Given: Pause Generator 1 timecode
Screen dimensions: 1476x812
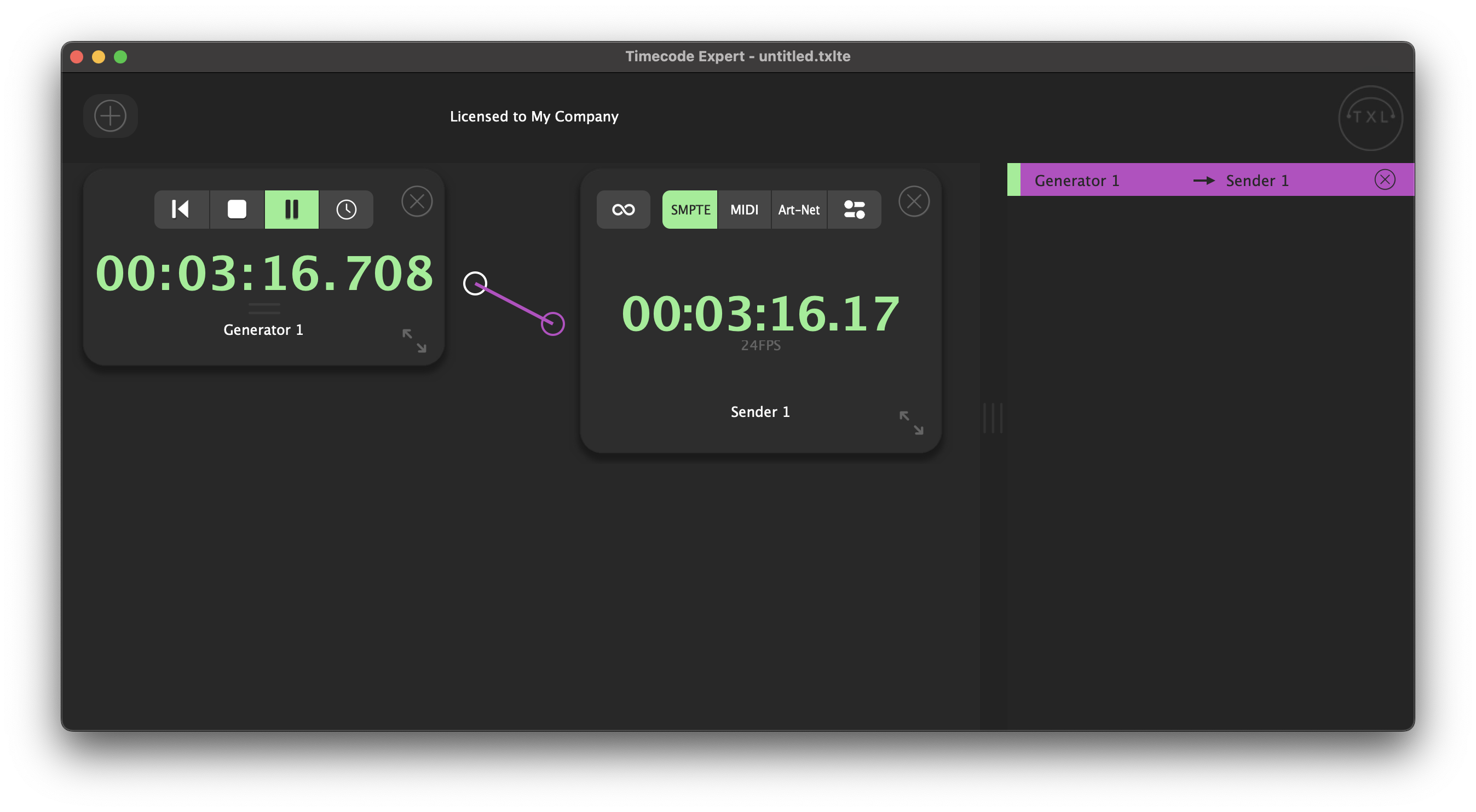Looking at the screenshot, I should 292,210.
